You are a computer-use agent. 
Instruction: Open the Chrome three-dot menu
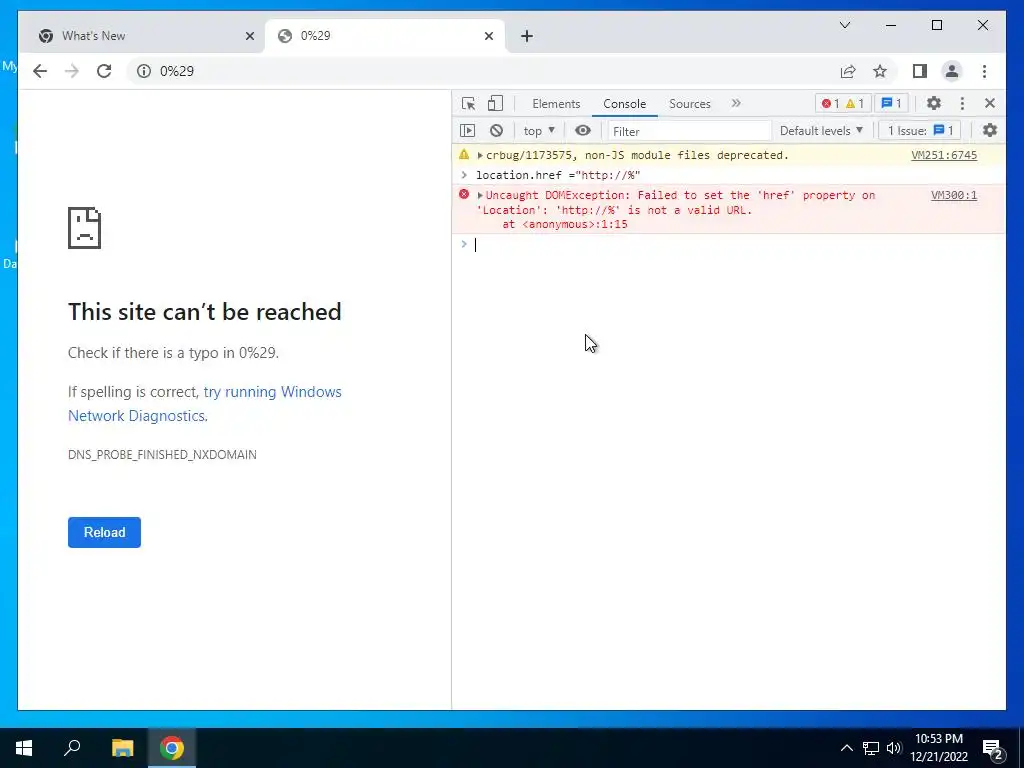984,71
